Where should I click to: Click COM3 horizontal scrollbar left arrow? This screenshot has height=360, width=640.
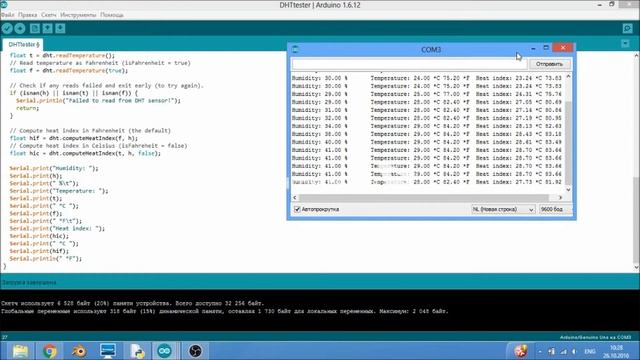(x=295, y=198)
